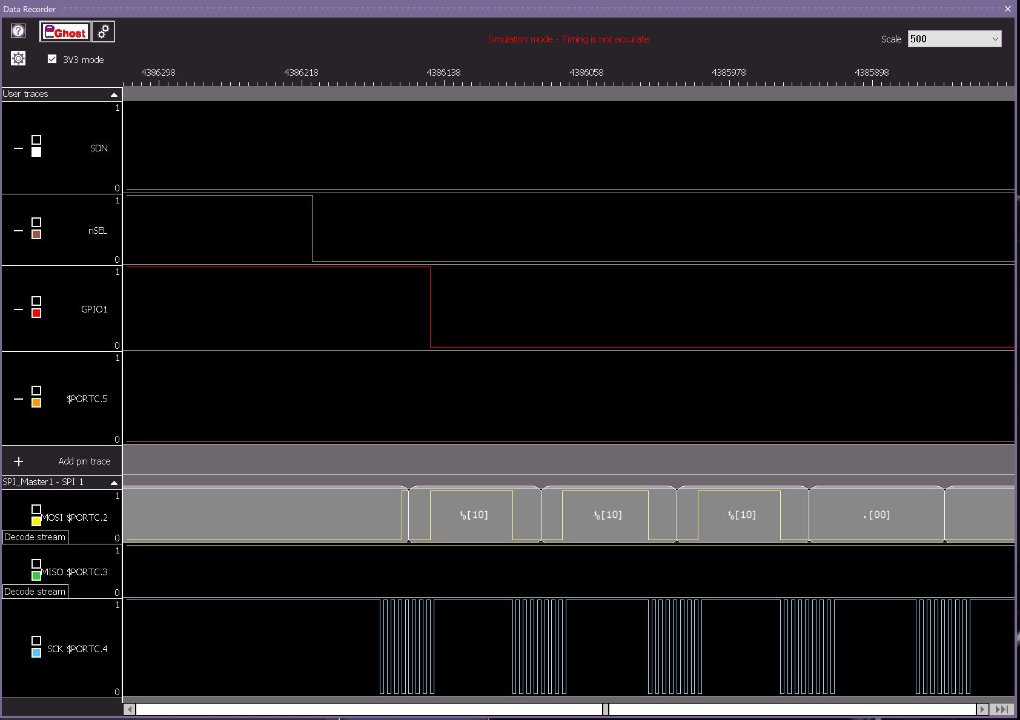The width and height of the screenshot is (1020, 720).
Task: Uncheck the 3V3 mode checkbox
Action: point(53,59)
